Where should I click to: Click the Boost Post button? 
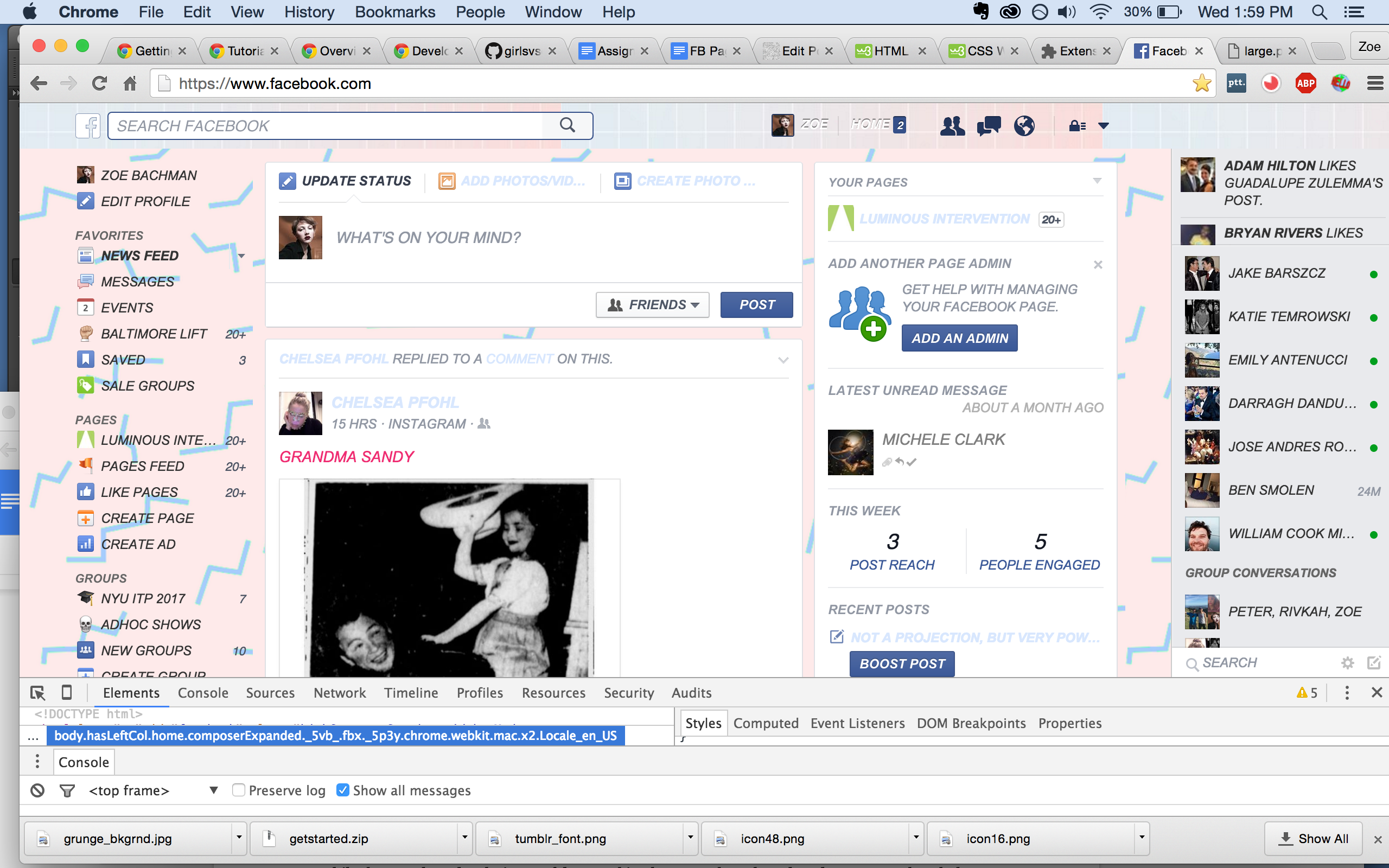tap(902, 663)
